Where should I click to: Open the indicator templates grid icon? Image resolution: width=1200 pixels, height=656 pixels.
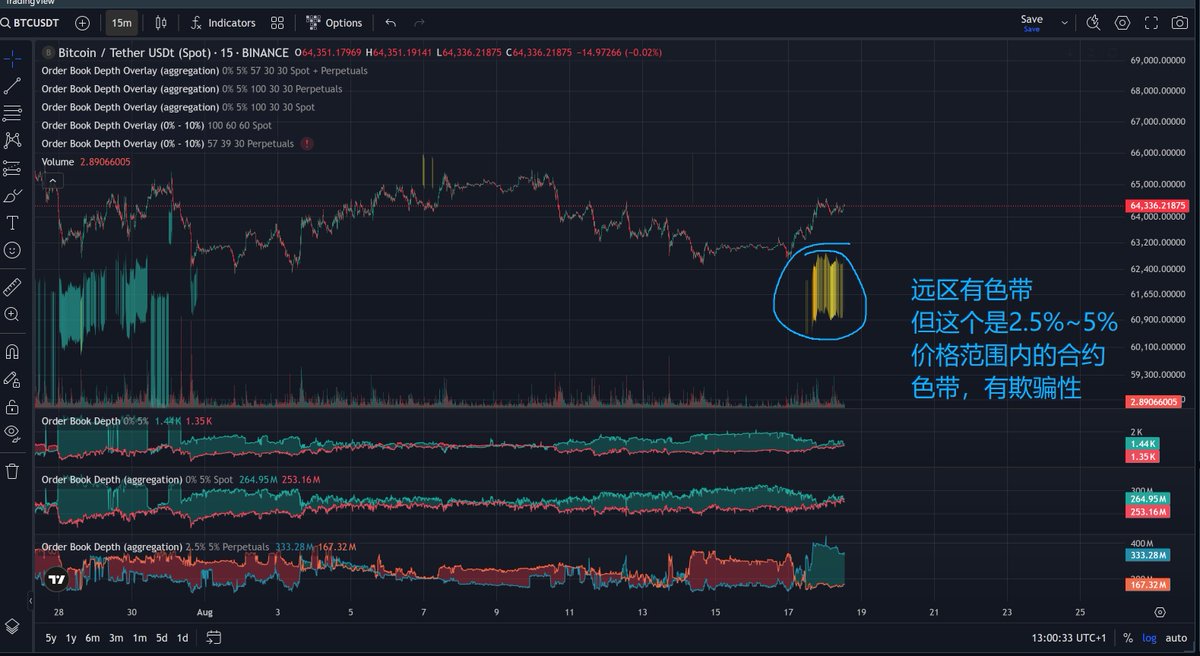point(277,22)
